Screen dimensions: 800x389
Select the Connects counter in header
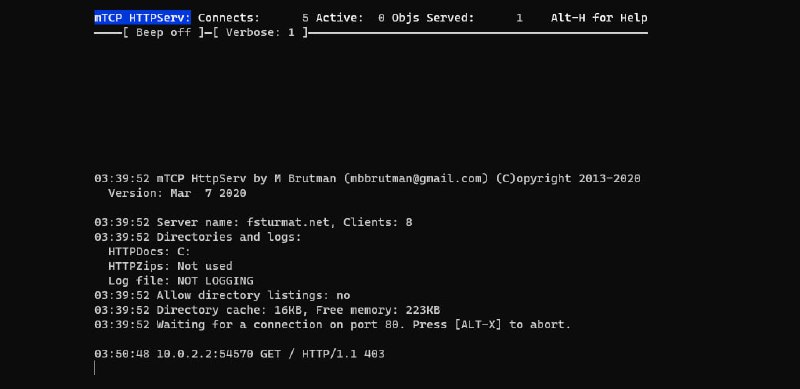(253, 18)
